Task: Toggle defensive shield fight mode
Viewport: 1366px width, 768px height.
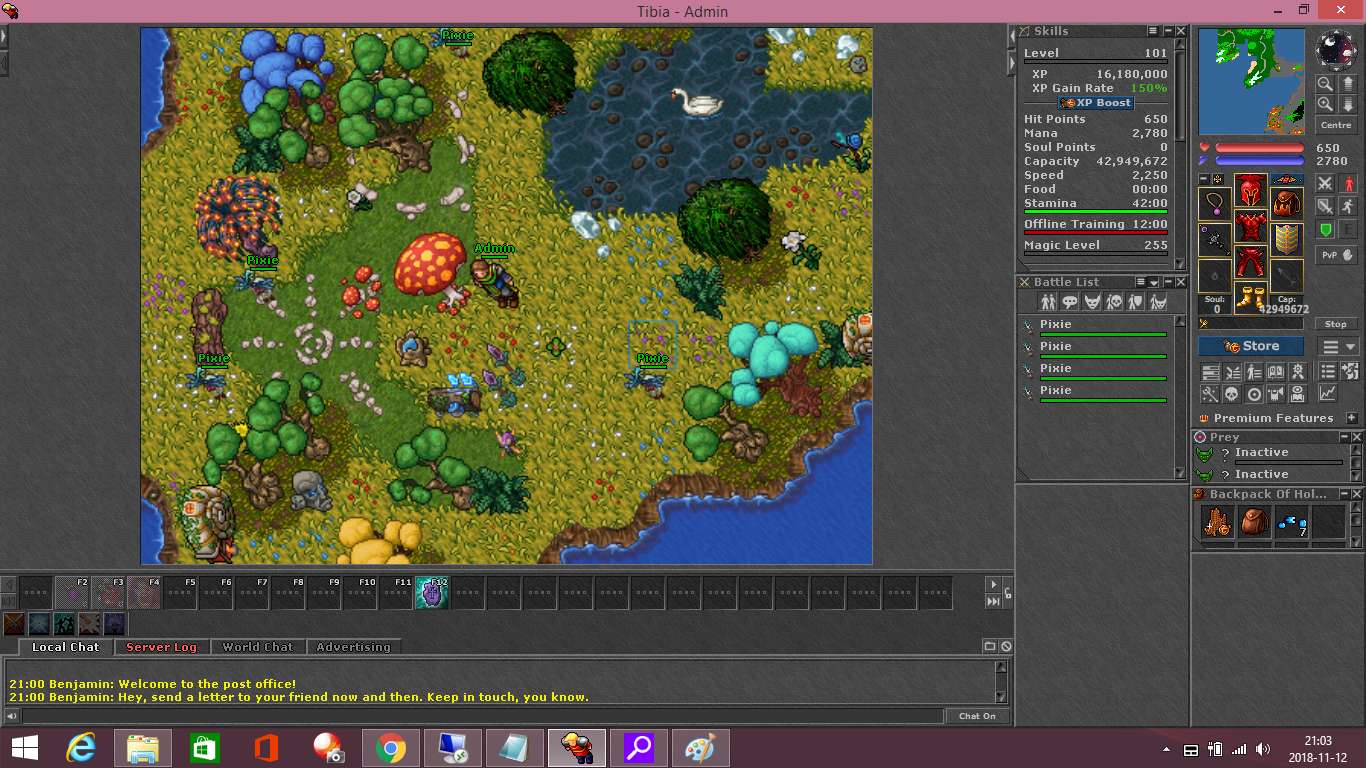Action: (1325, 230)
